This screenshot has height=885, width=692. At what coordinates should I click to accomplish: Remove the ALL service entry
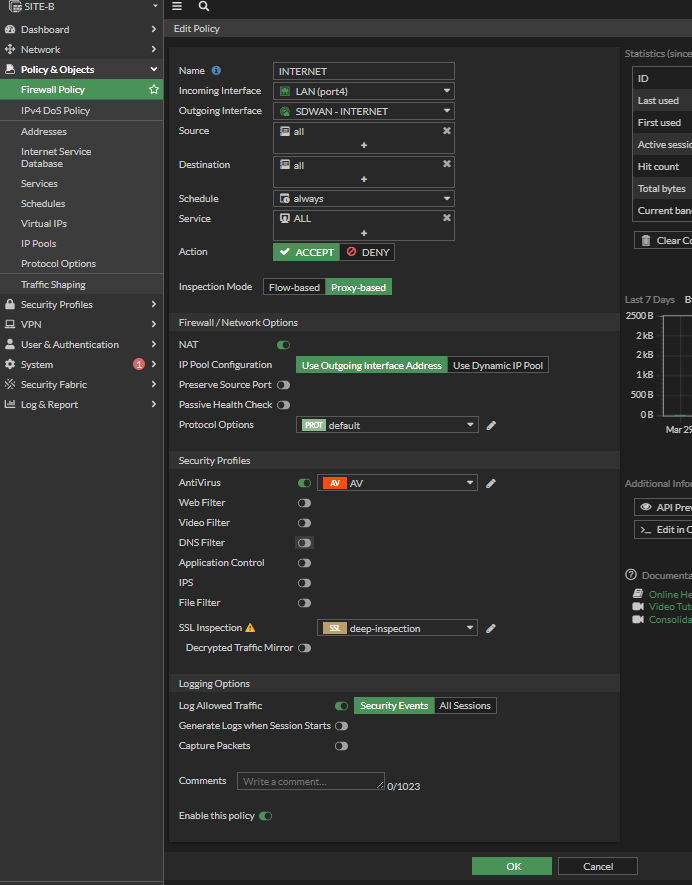point(446,218)
